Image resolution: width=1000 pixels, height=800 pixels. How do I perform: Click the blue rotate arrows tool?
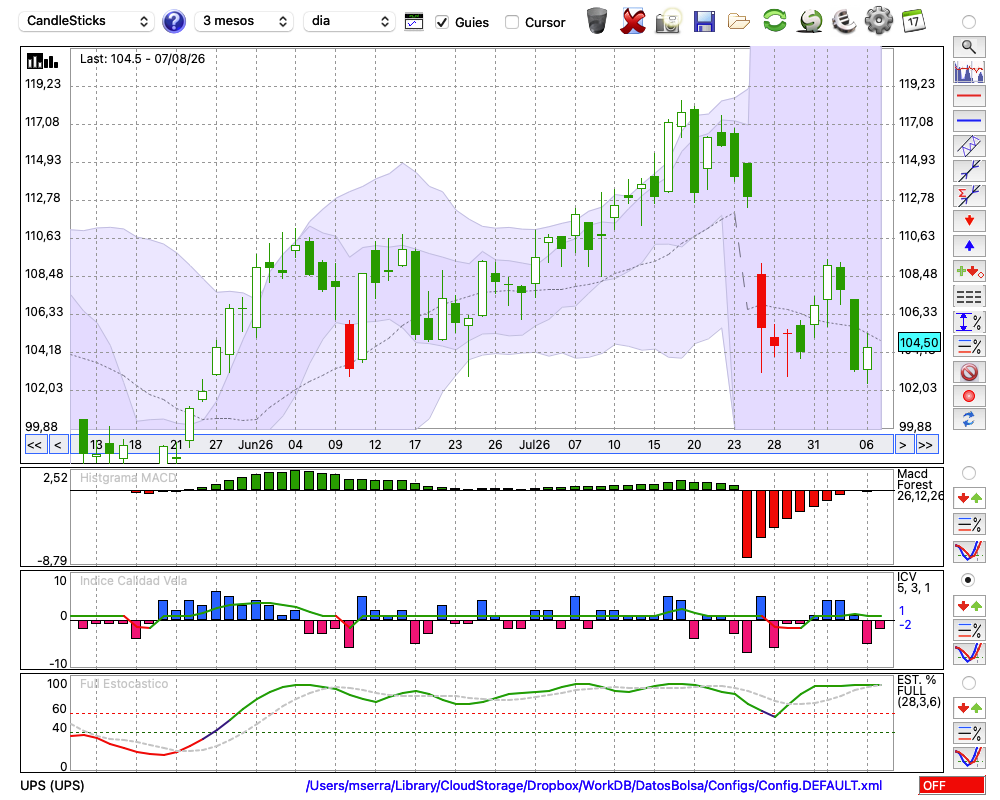coord(969,419)
